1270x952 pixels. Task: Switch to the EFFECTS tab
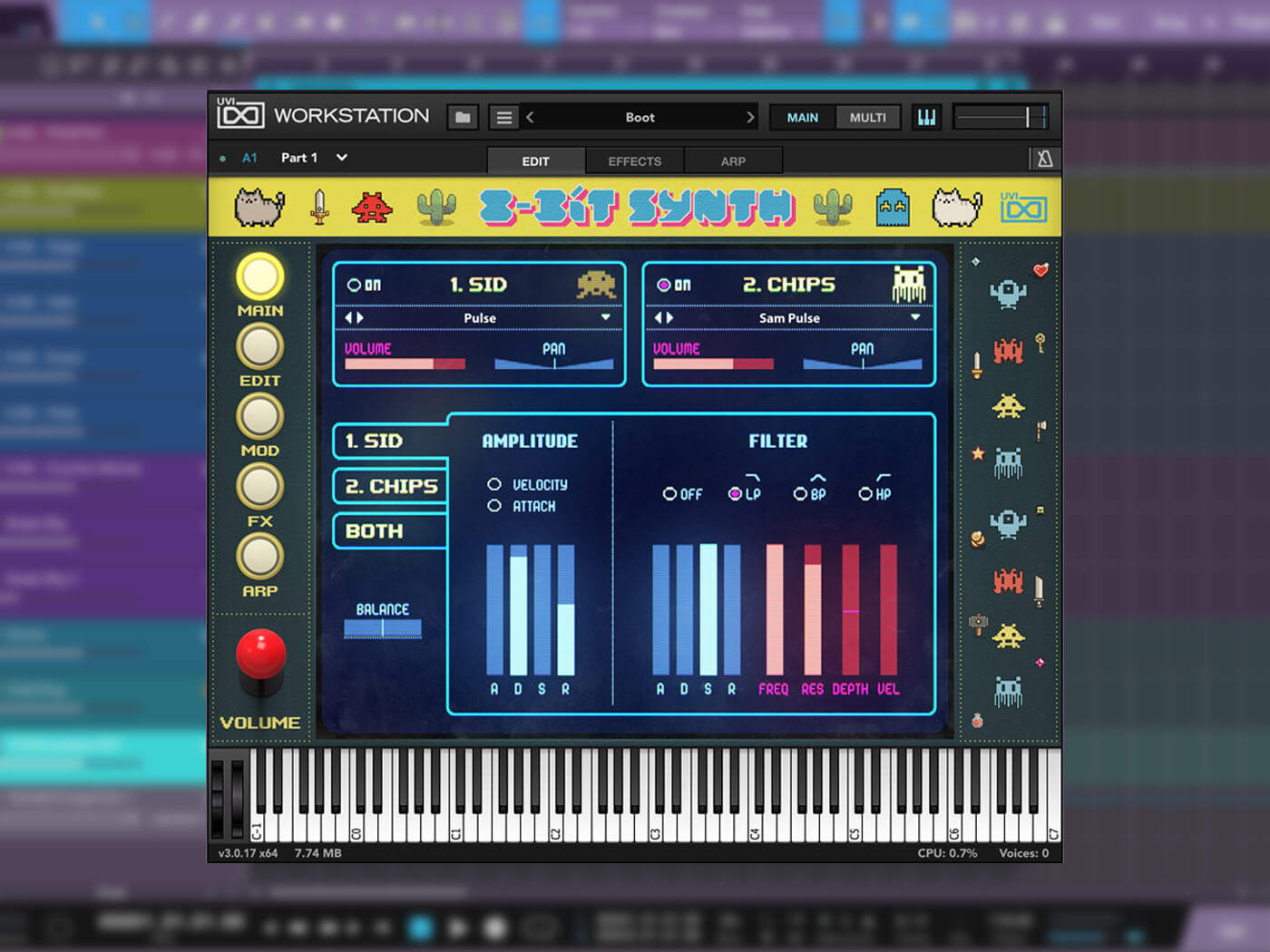[x=633, y=160]
